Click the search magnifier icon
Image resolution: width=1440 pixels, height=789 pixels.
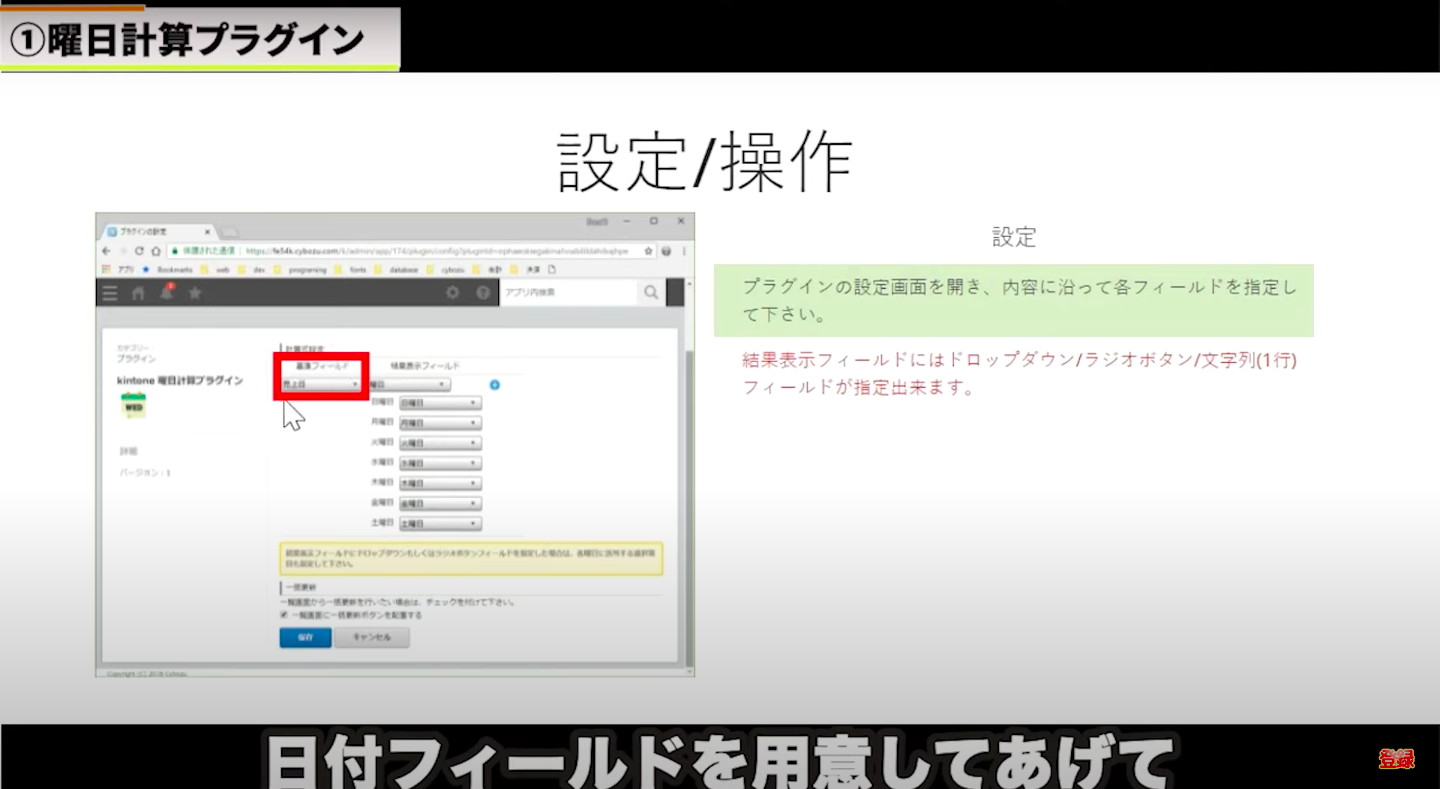651,292
